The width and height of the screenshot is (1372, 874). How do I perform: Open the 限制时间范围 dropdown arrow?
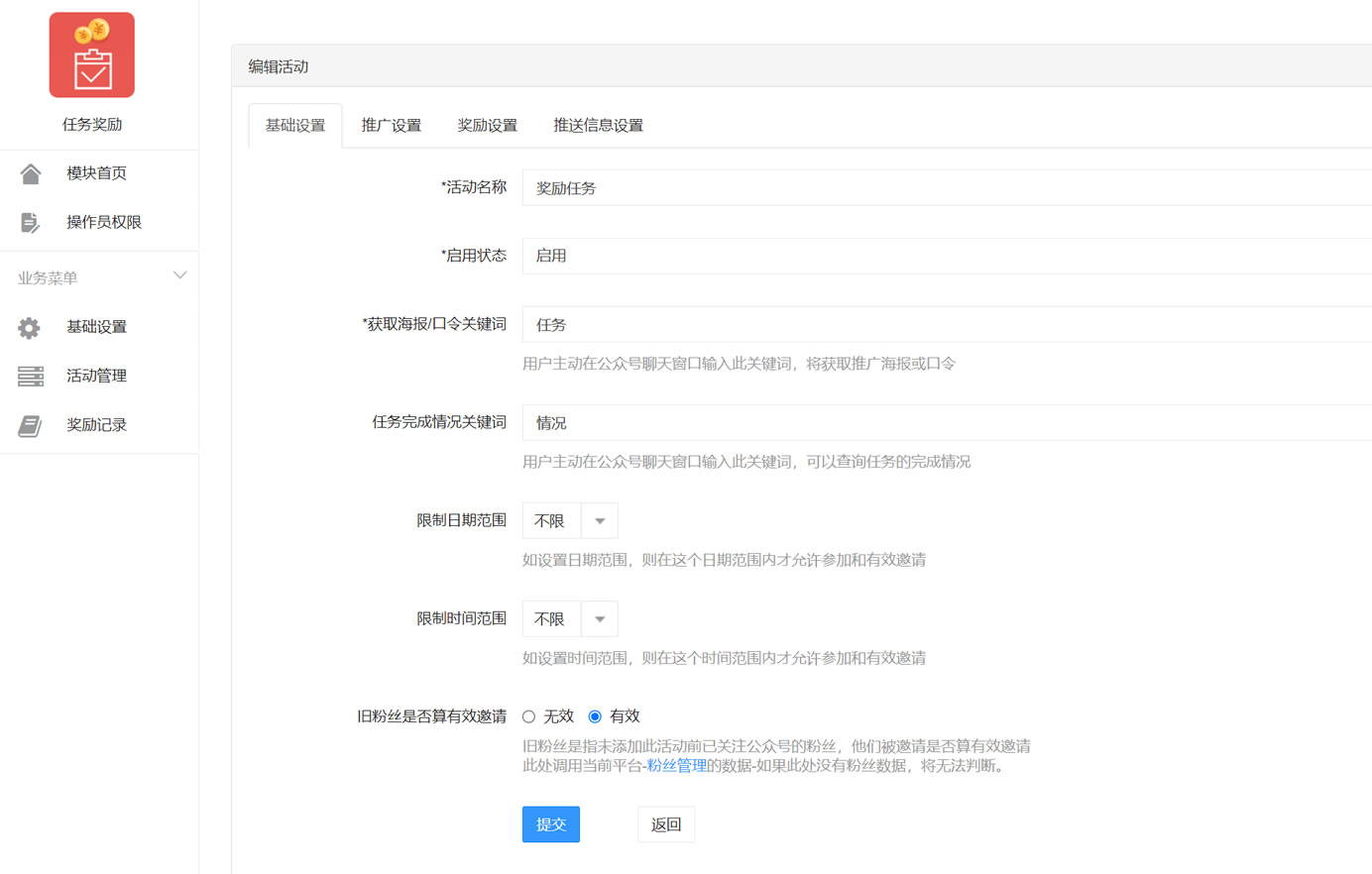600,619
